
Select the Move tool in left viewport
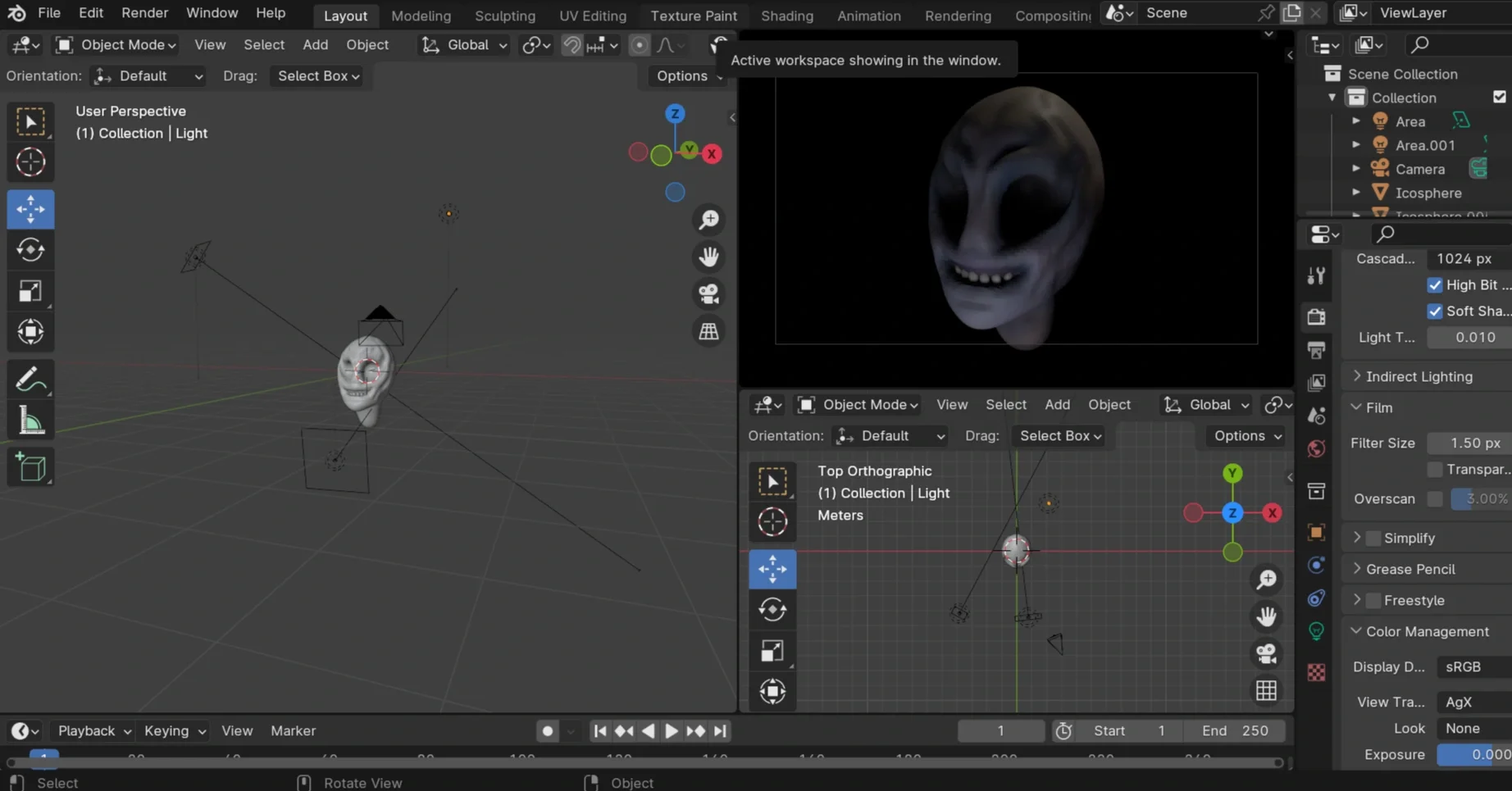point(30,209)
